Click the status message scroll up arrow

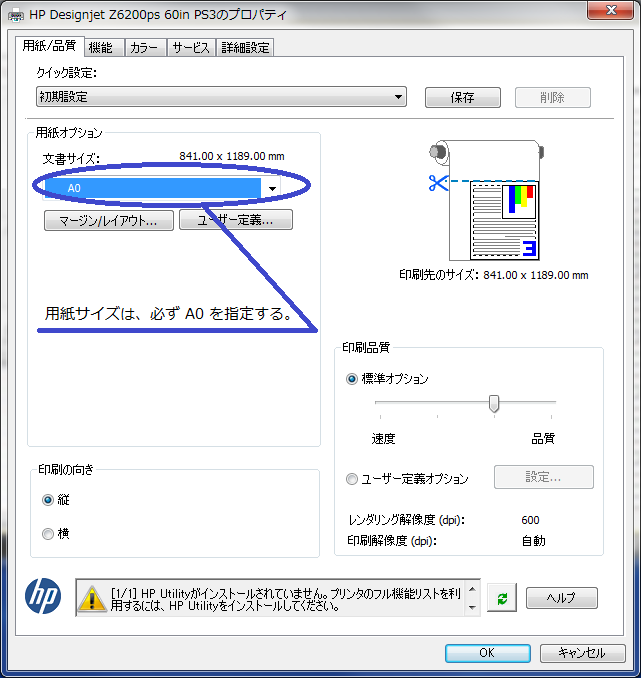tap(472, 589)
